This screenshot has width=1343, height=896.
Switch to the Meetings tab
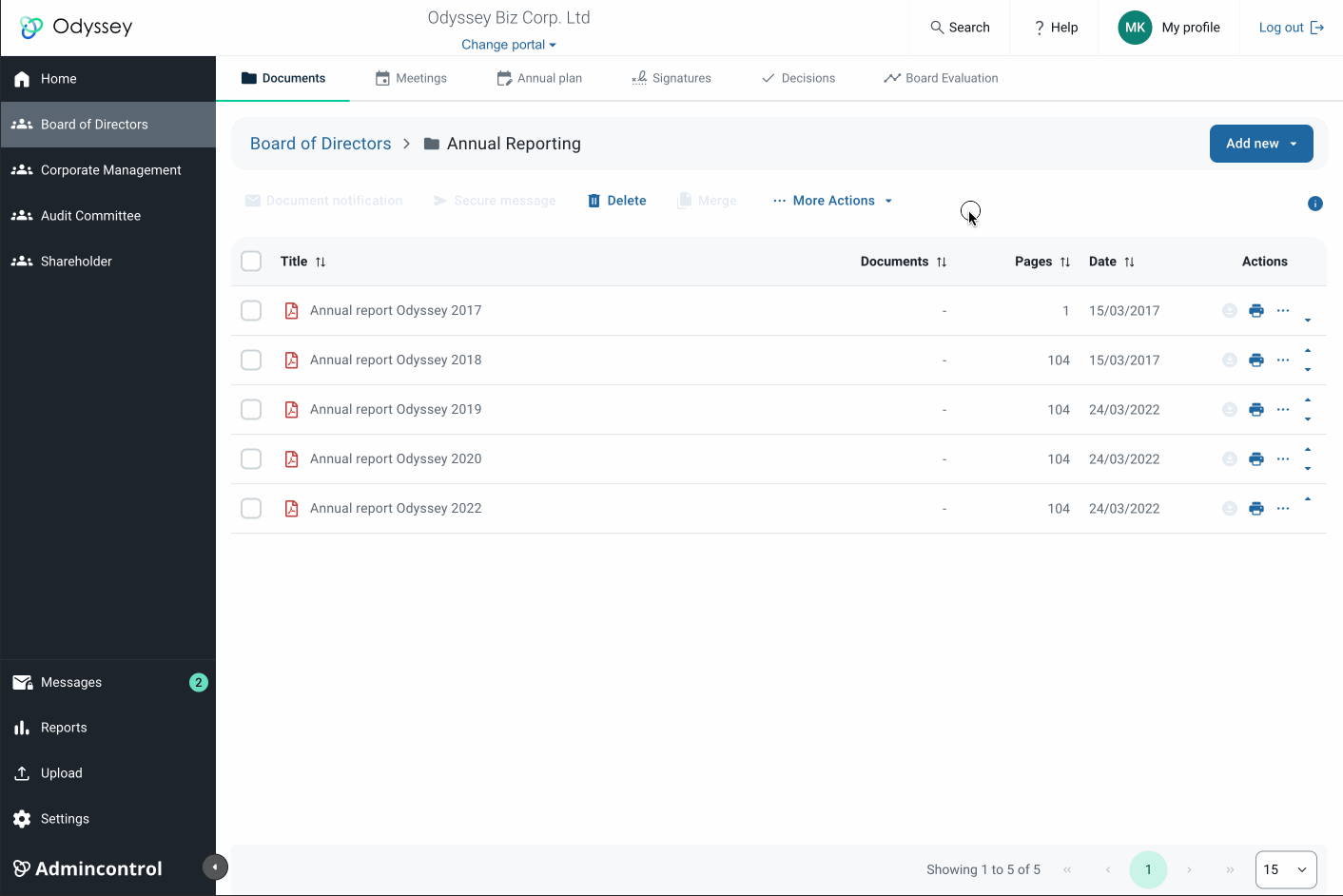(x=411, y=78)
